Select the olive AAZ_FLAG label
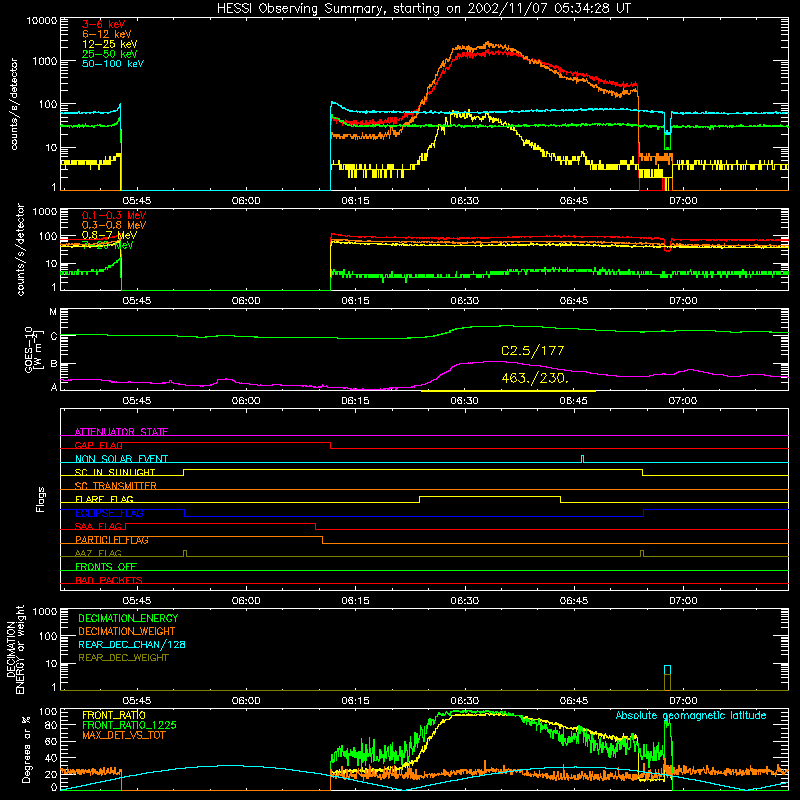 pyautogui.click(x=98, y=553)
